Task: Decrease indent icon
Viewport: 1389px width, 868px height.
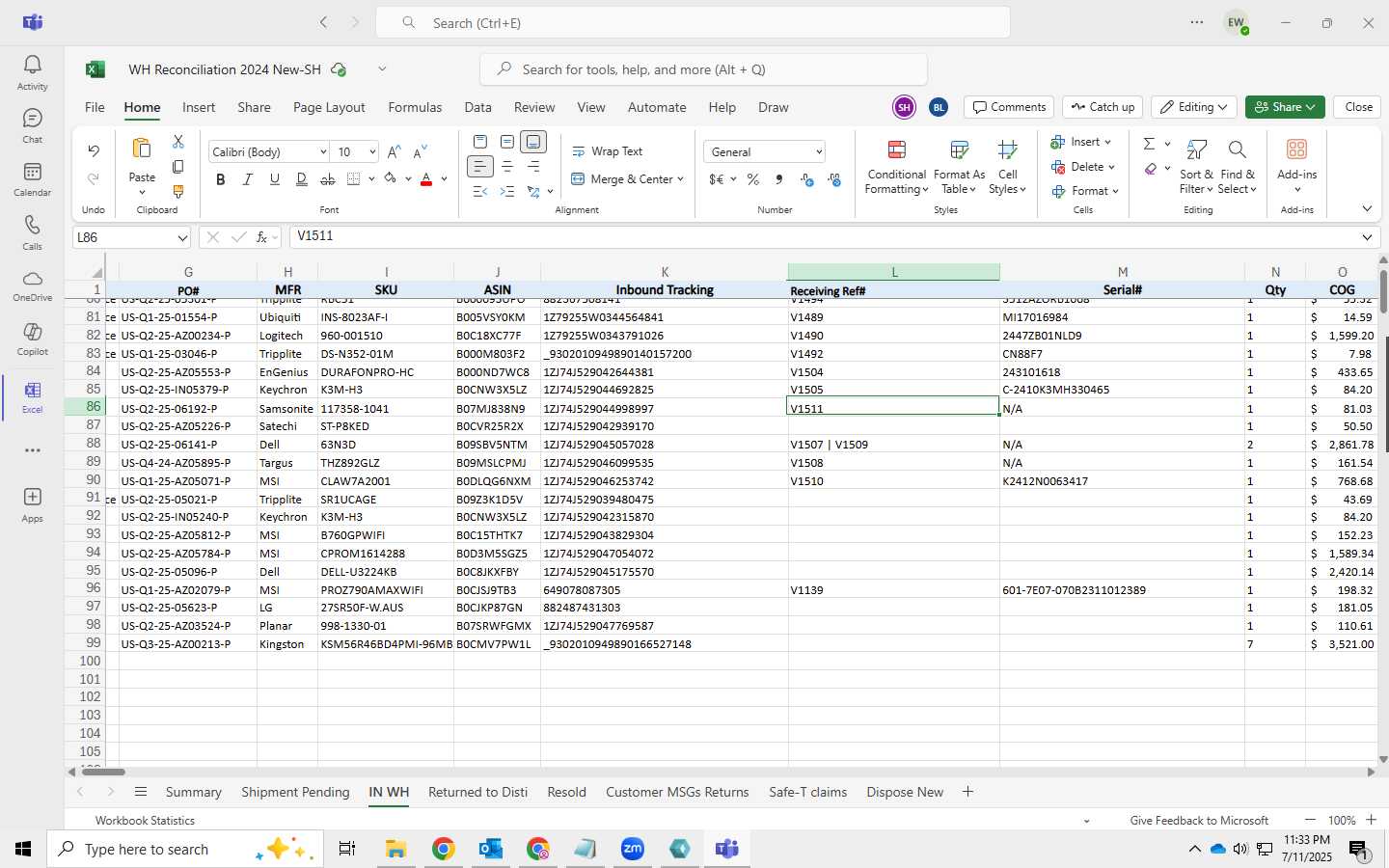Action: point(480,192)
